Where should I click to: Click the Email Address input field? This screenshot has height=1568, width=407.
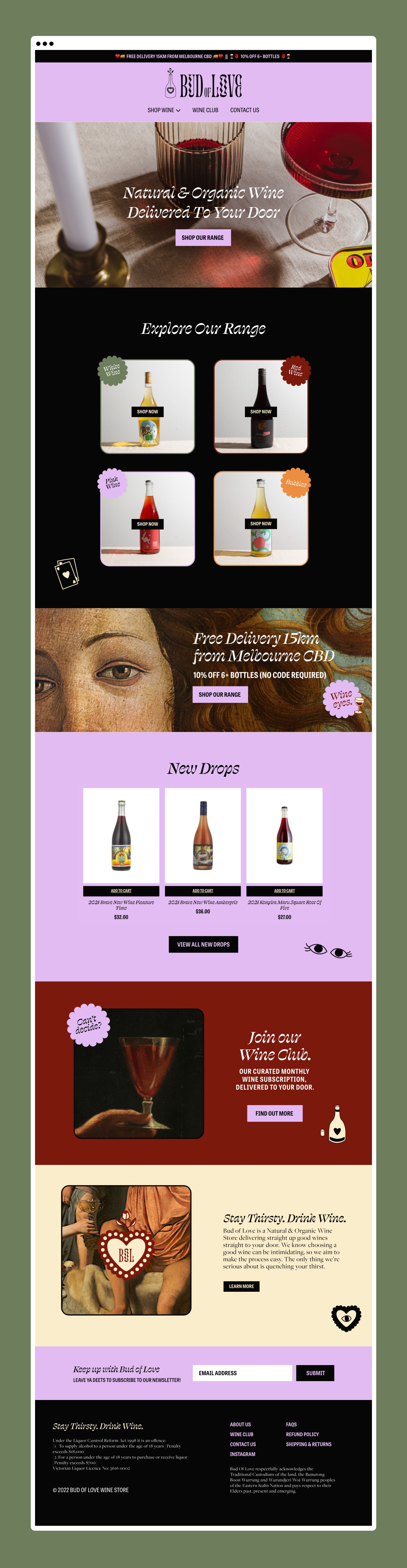242,1373
